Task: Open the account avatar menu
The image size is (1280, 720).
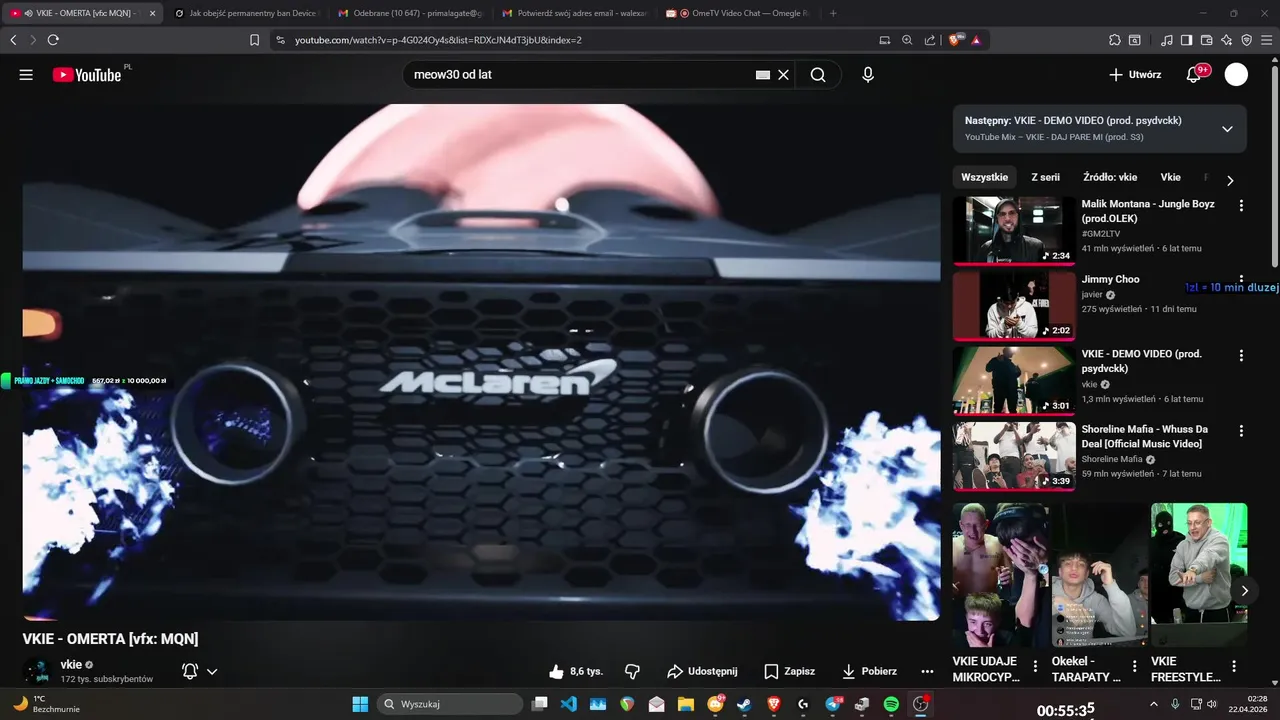Action: [x=1237, y=75]
